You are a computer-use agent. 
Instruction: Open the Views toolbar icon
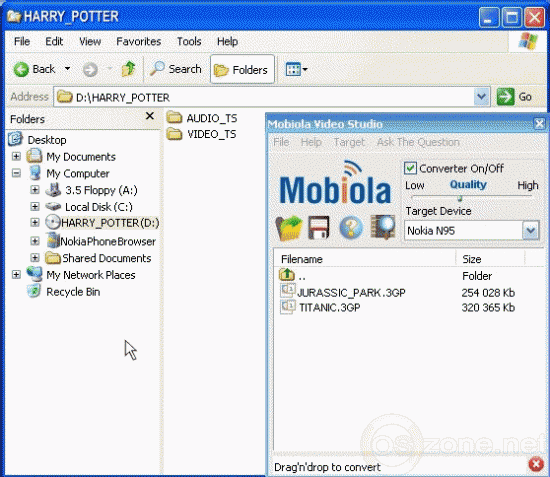pos(296,69)
